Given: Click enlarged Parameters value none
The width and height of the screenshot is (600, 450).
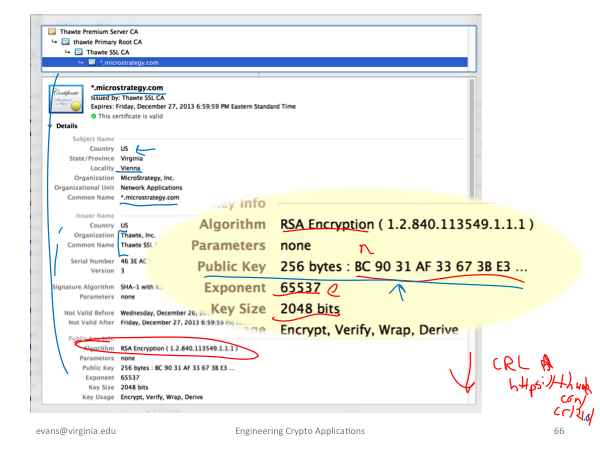Looking at the screenshot, I should 295,246.
